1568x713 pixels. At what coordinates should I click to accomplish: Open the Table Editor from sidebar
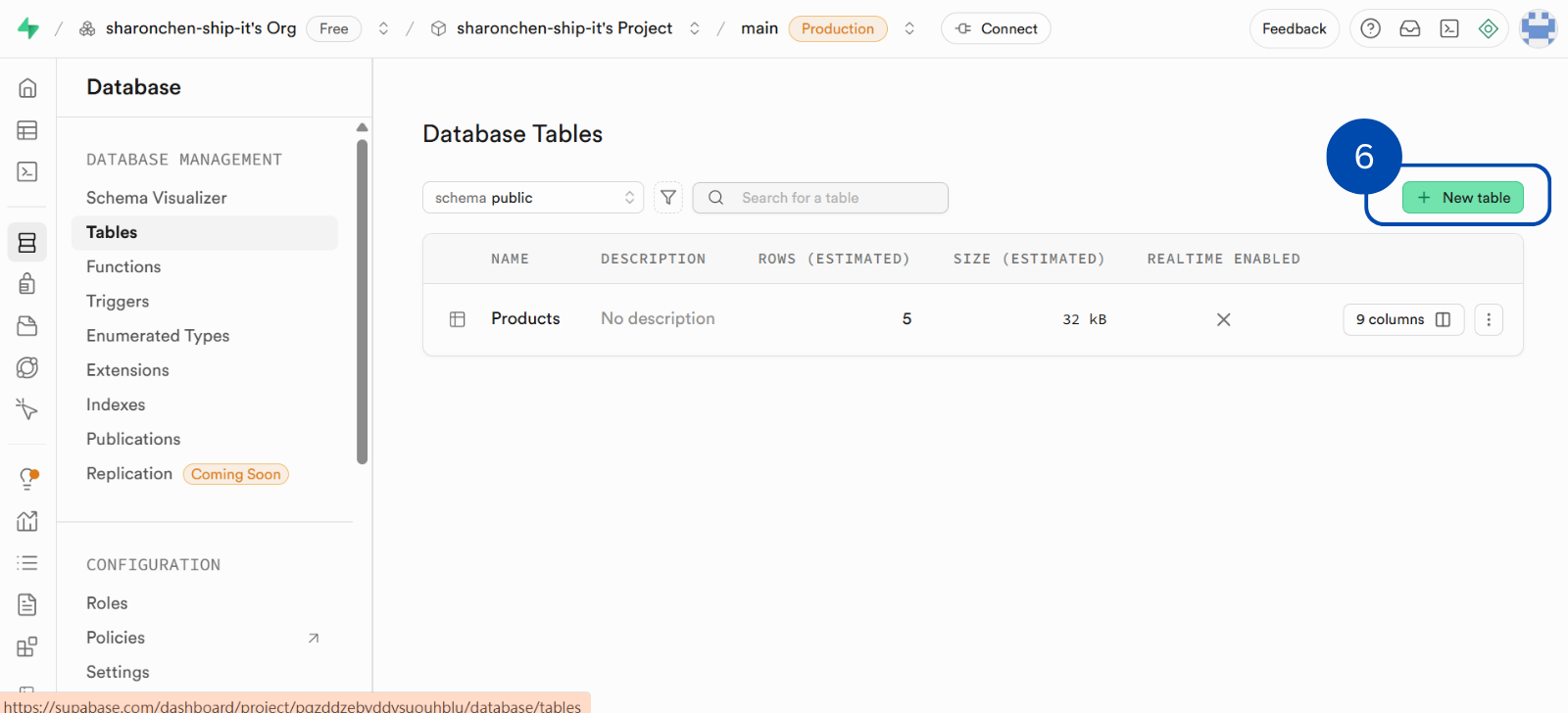coord(27,130)
